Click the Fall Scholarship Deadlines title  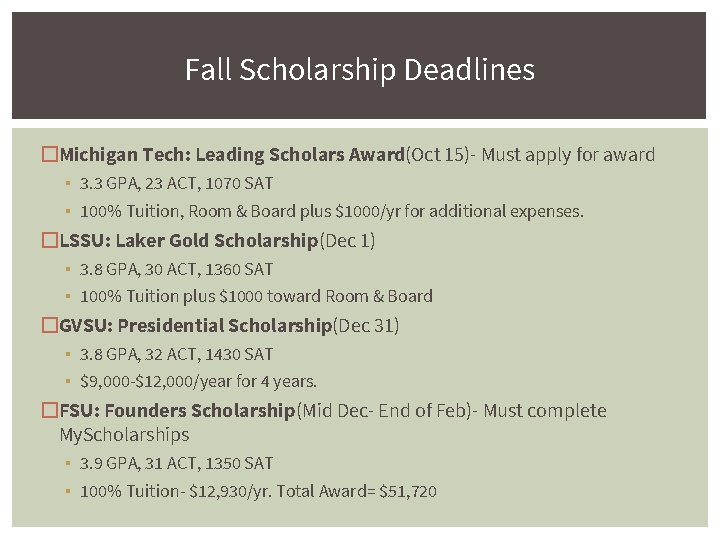360,70
